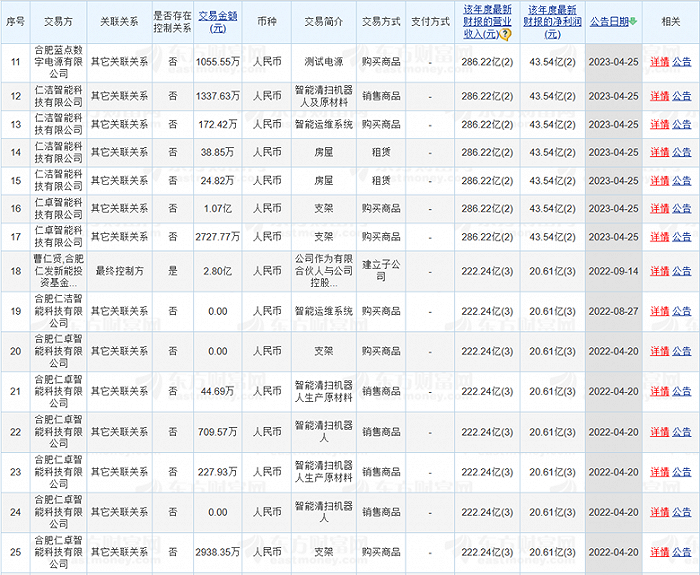Open 公告 for row 15
The image size is (700, 575).
pyautogui.click(x=682, y=181)
